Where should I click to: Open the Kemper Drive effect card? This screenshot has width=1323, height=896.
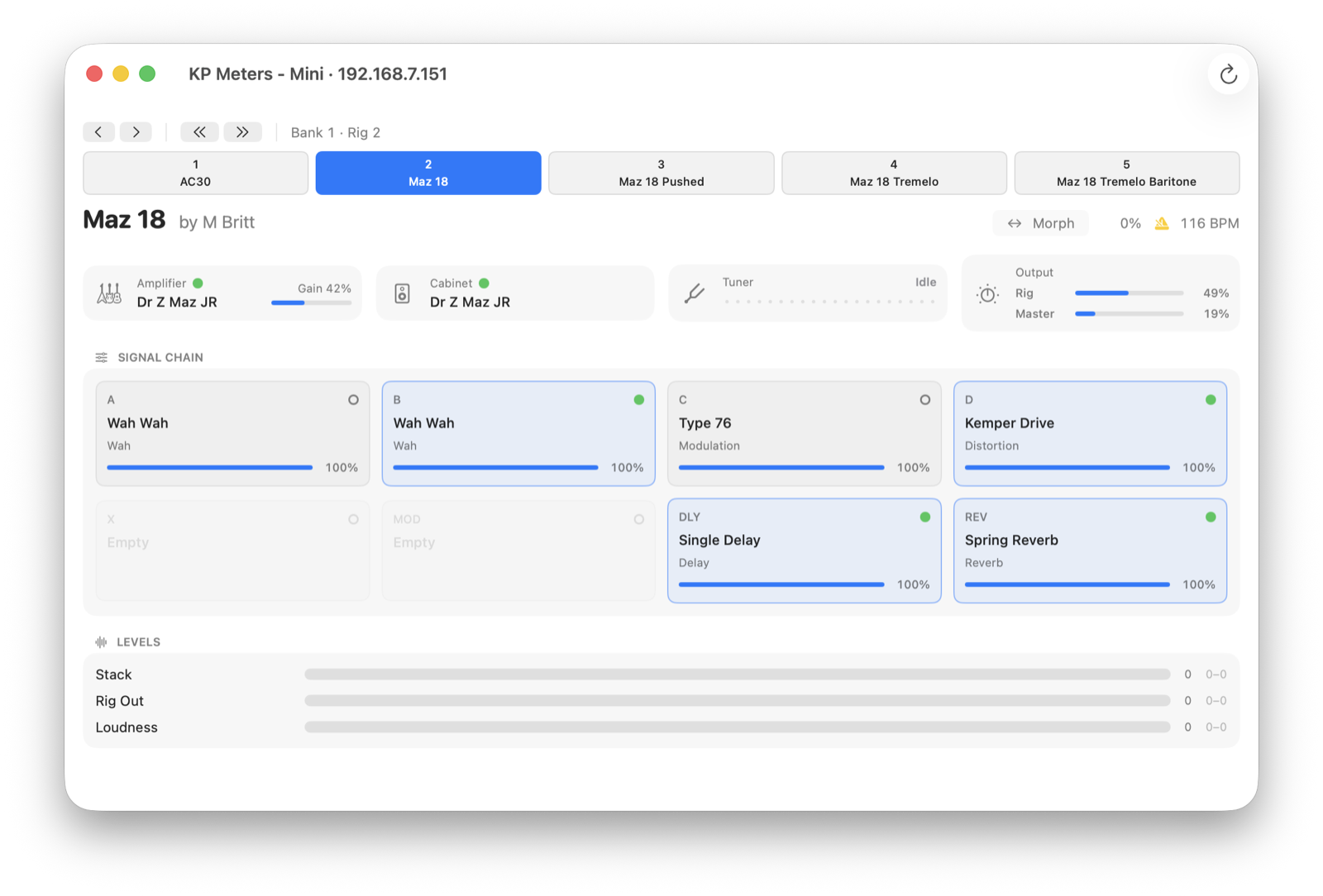pyautogui.click(x=1090, y=433)
